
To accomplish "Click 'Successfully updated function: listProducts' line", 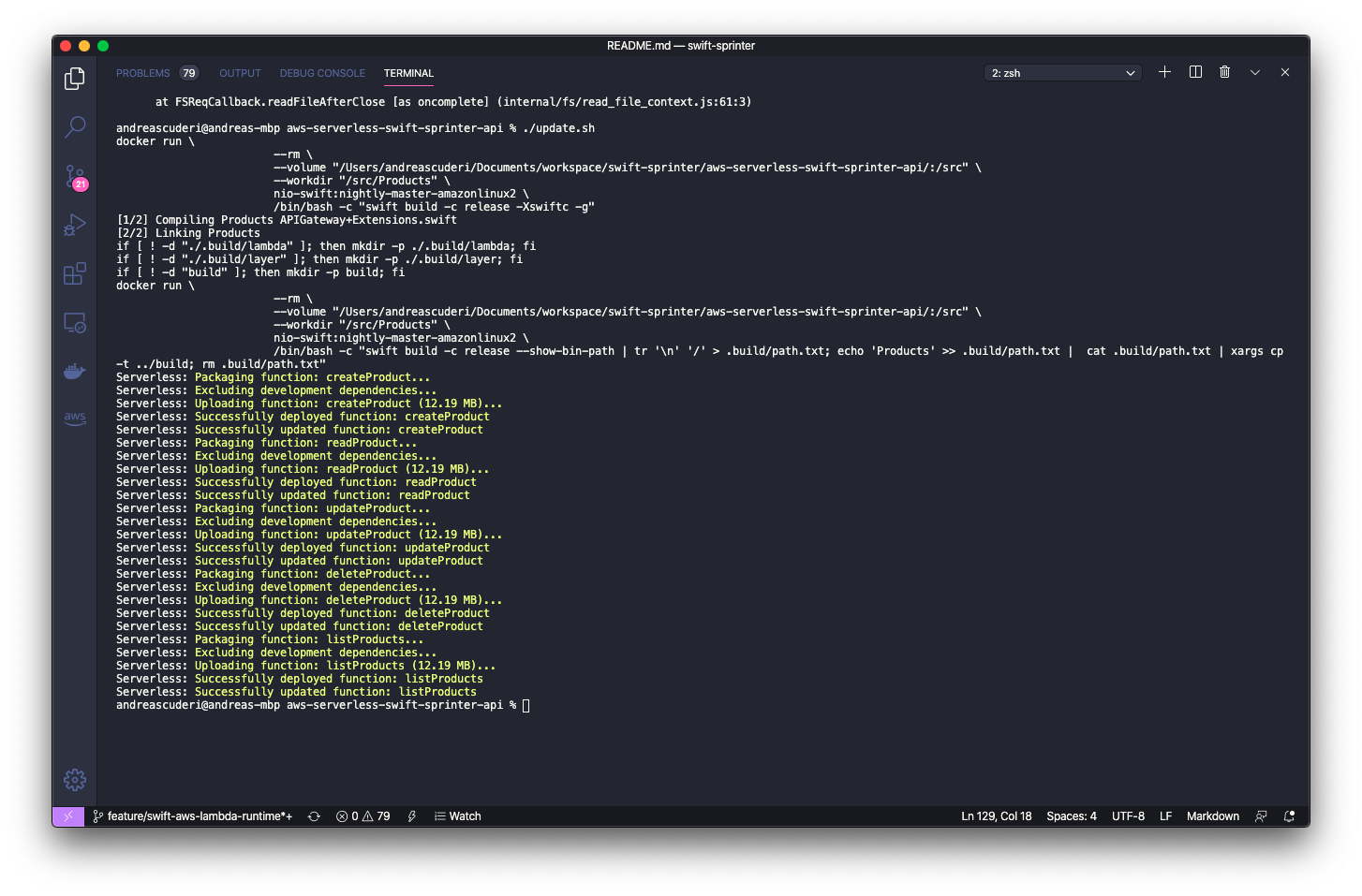I will 296,692.
